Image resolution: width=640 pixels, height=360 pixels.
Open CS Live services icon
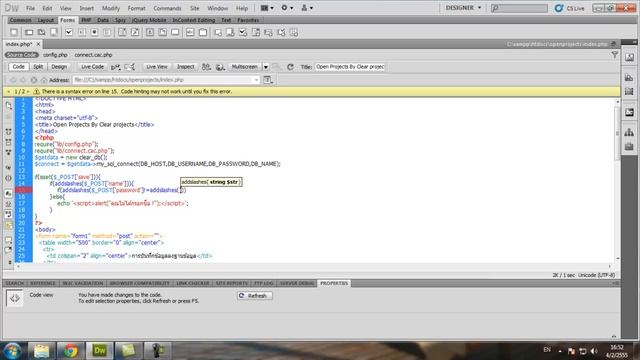[559, 8]
